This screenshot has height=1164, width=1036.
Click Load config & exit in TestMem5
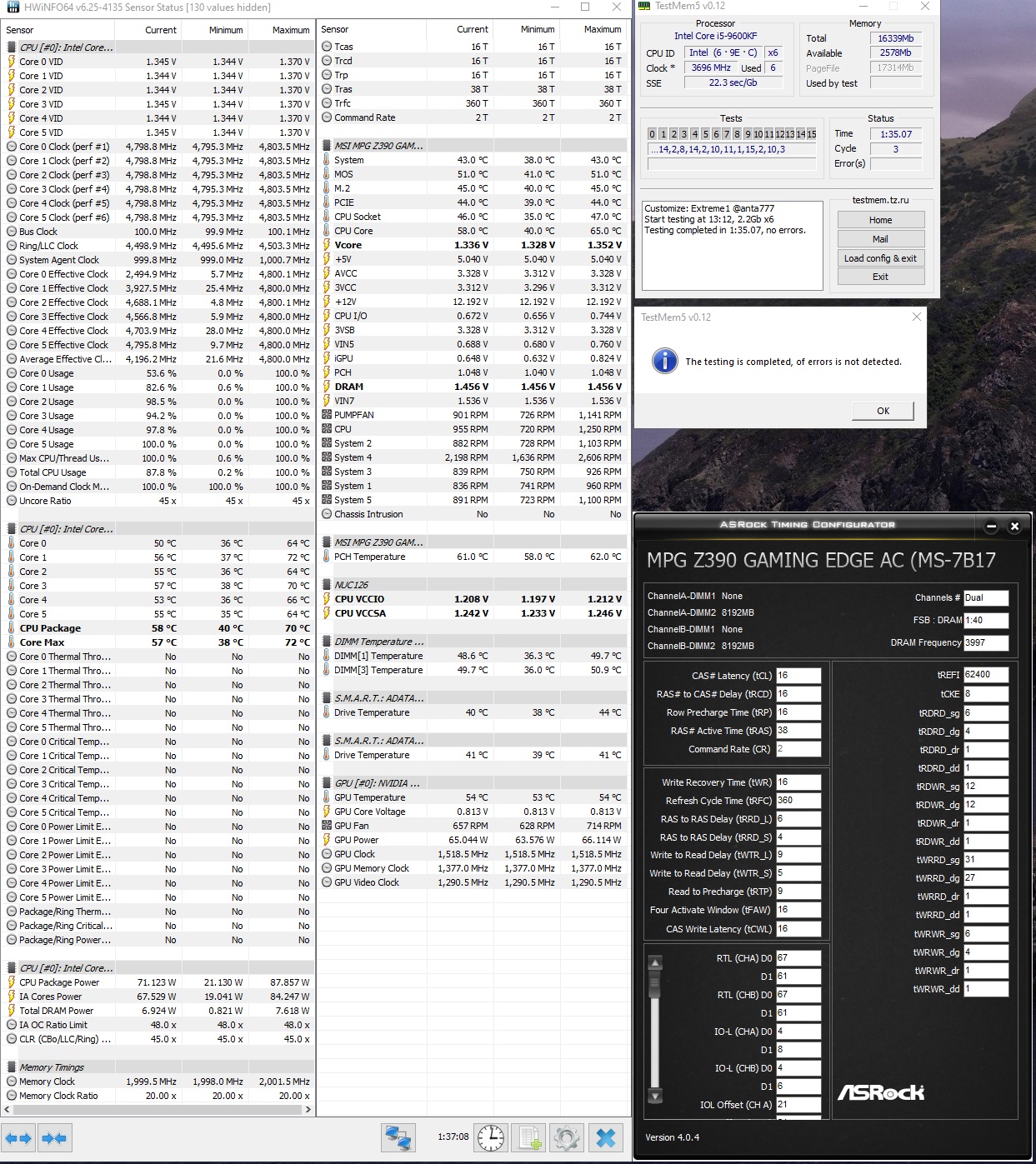(x=880, y=258)
